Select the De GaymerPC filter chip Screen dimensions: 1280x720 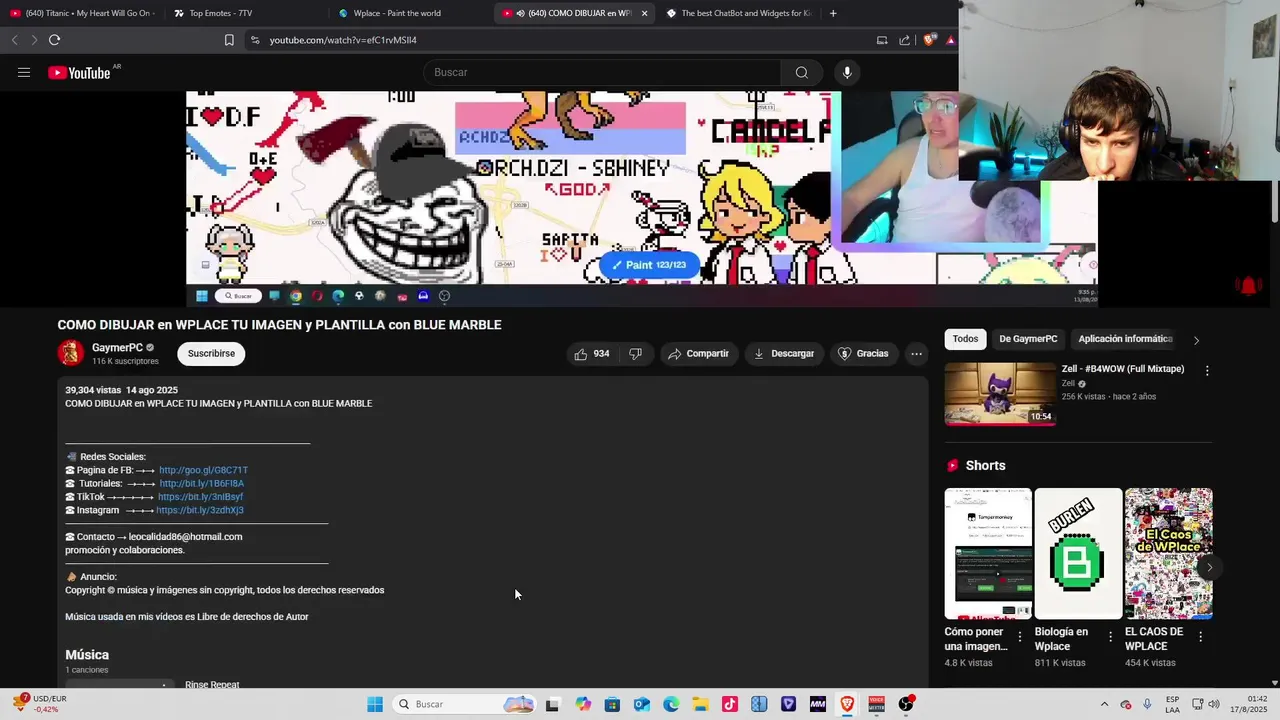(1028, 339)
